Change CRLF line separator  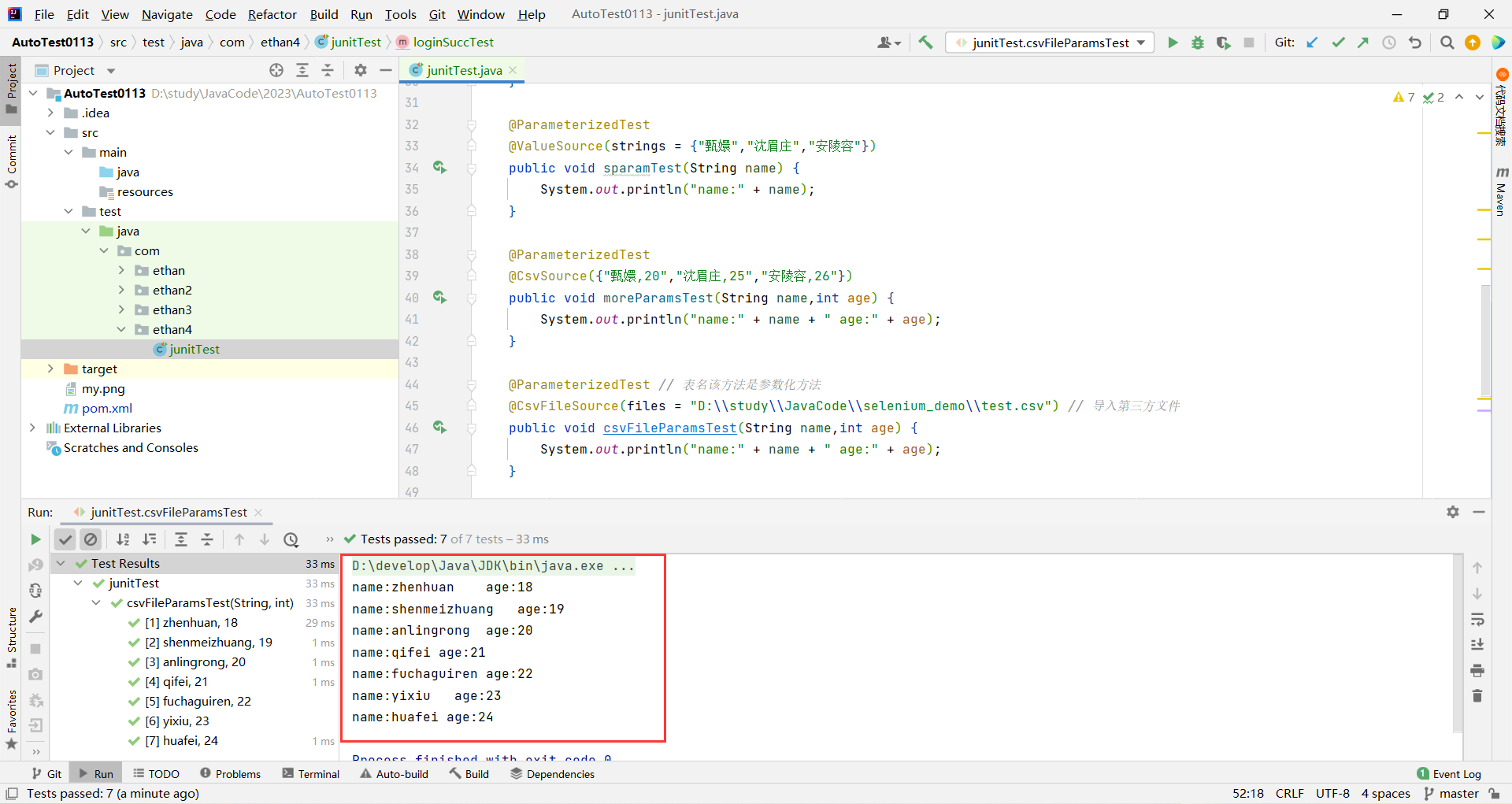(1290, 793)
